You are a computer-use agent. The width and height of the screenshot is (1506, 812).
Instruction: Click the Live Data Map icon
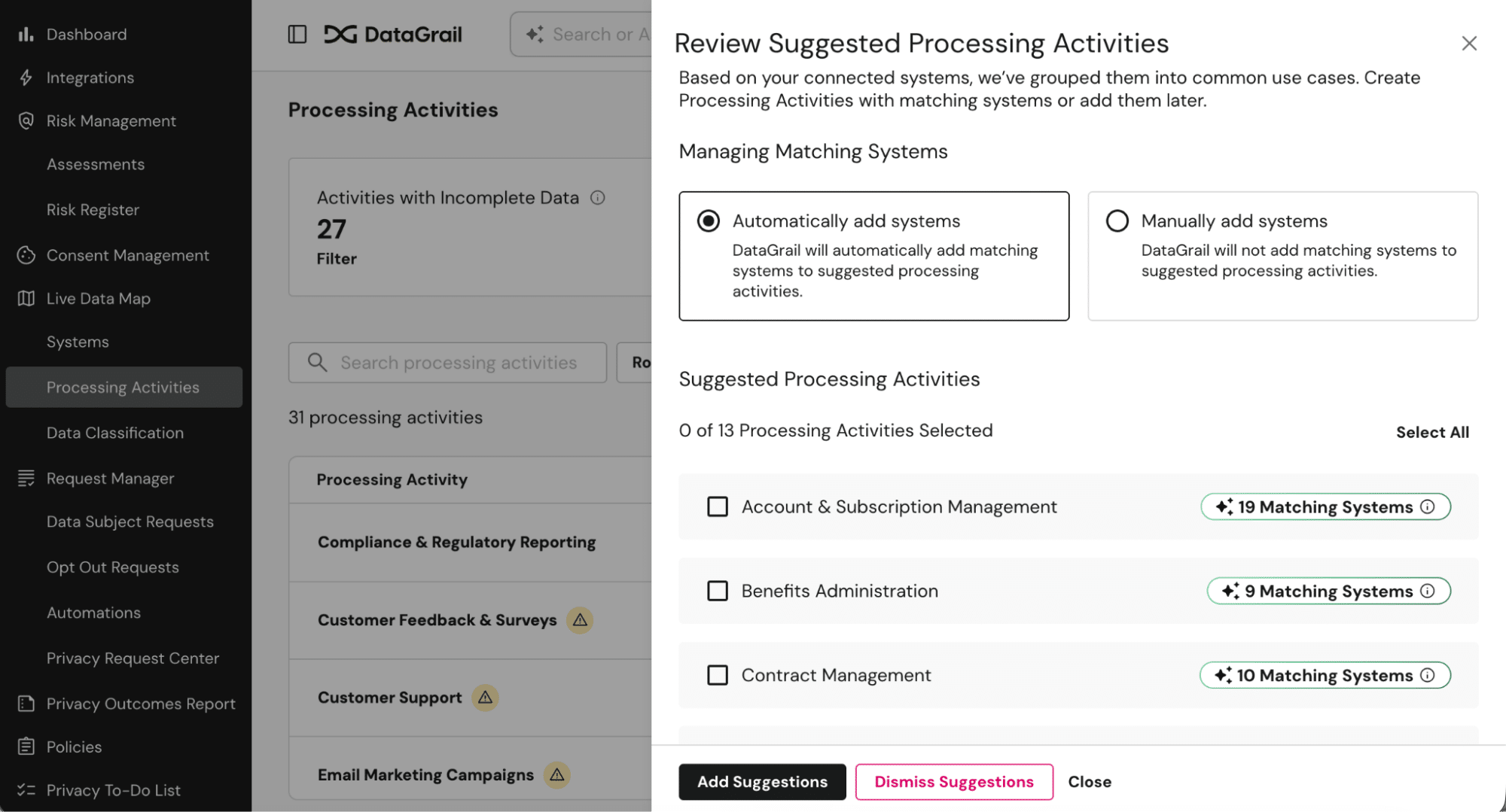(x=26, y=299)
